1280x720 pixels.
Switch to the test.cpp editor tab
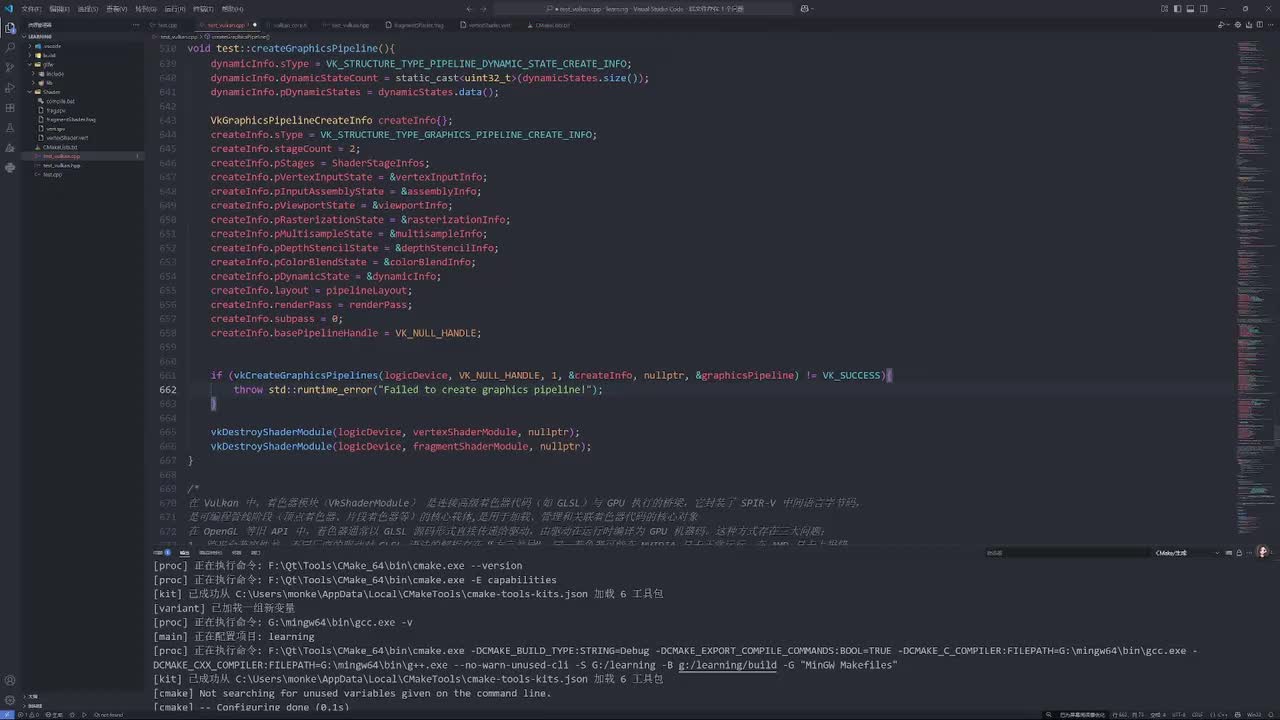[x=168, y=24]
